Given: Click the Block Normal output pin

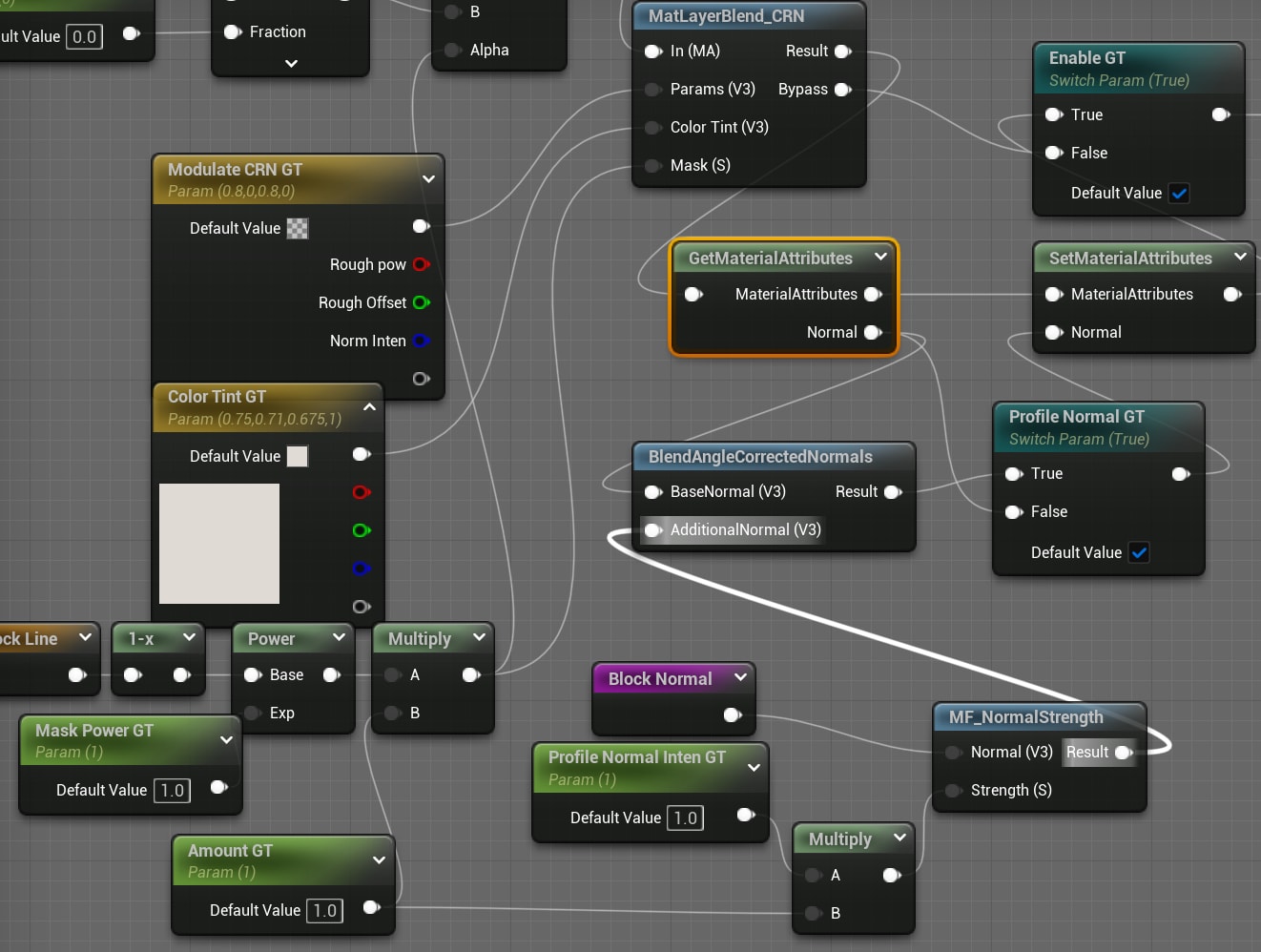Looking at the screenshot, I should 733,714.
